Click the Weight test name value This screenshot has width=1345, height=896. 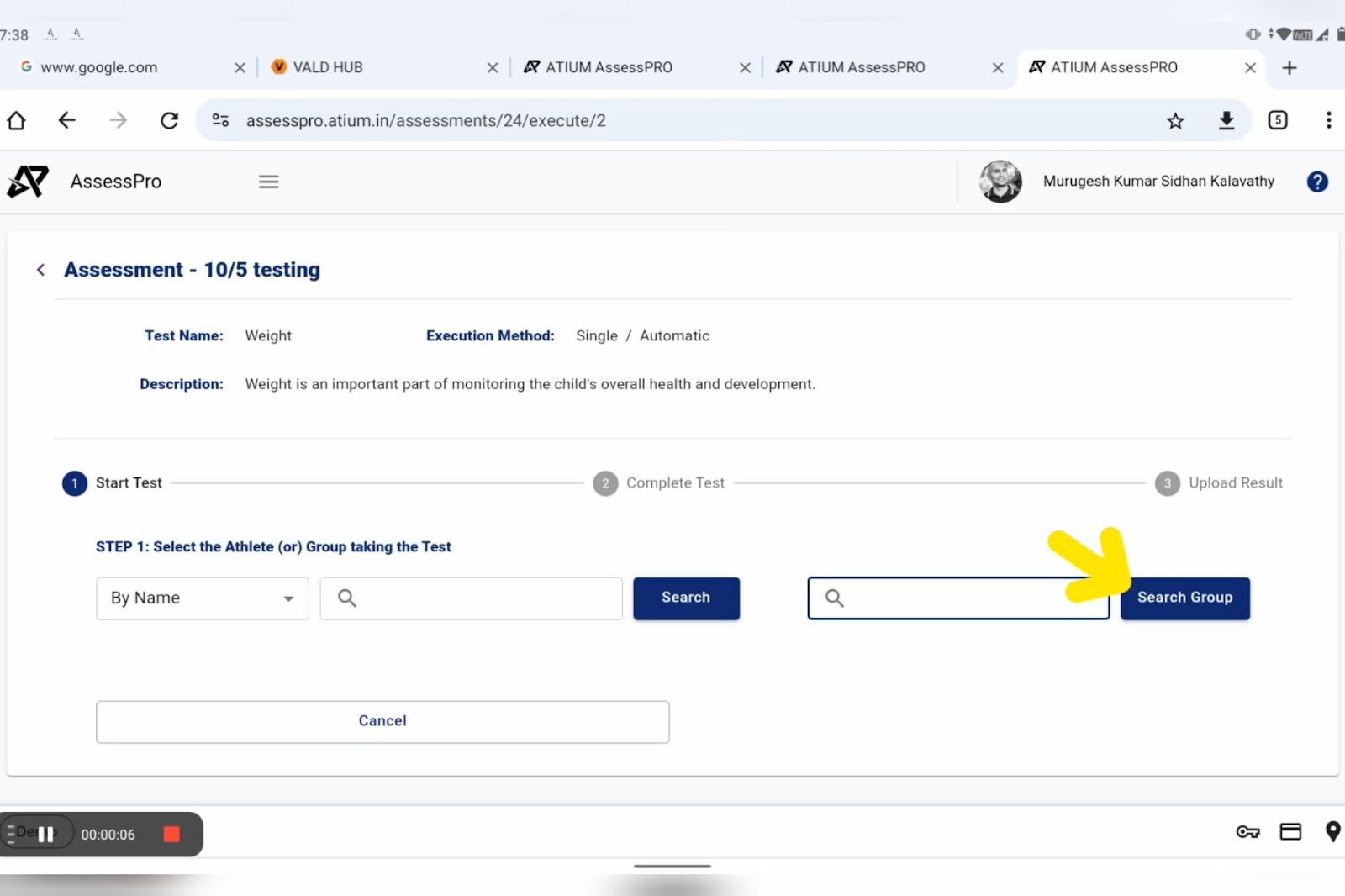point(268,336)
